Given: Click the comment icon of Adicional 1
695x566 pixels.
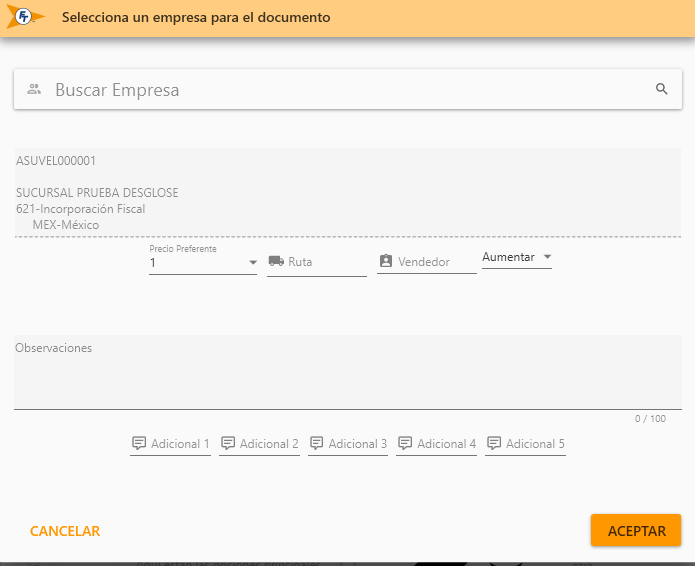Looking at the screenshot, I should coord(139,443).
